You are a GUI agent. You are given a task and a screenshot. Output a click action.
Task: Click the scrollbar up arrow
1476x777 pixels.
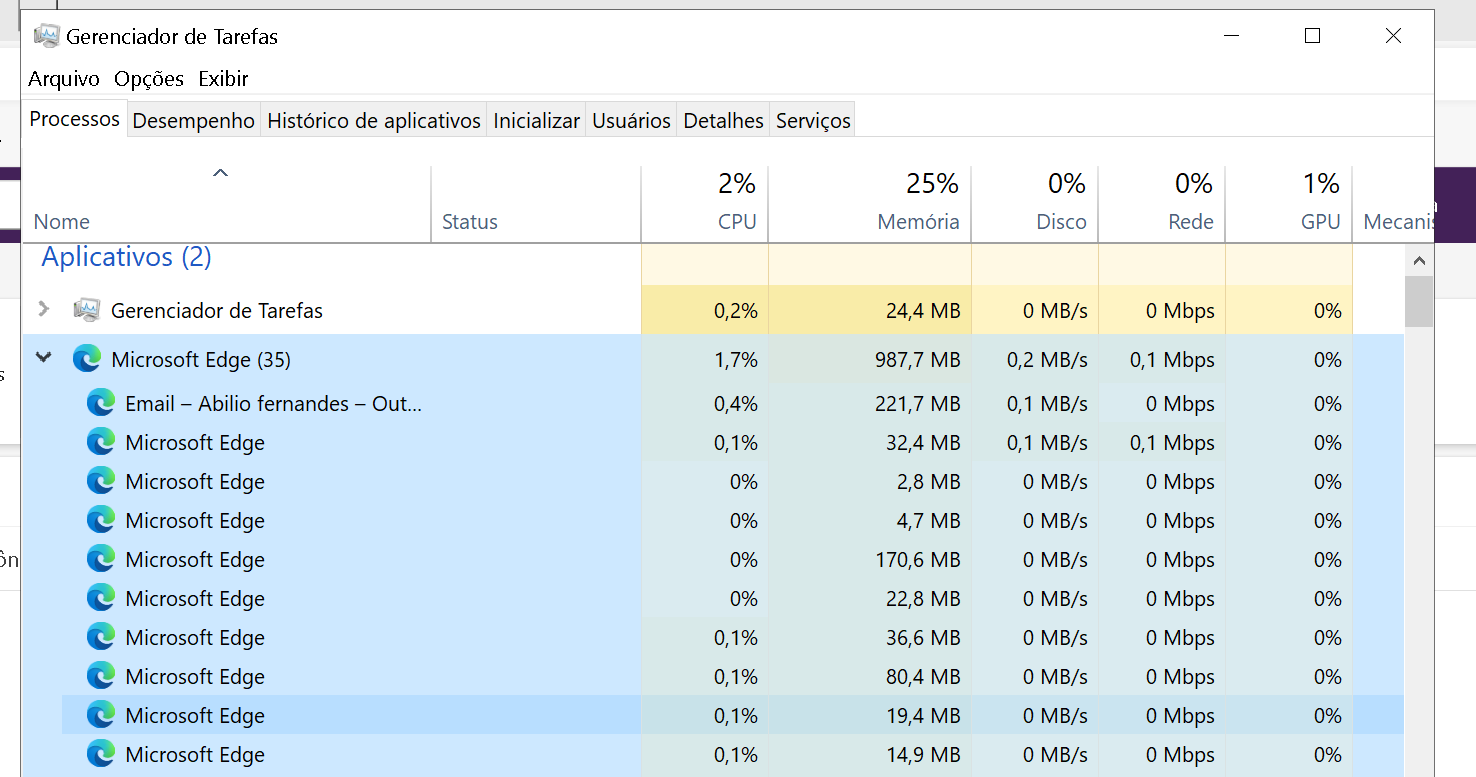(x=1419, y=261)
